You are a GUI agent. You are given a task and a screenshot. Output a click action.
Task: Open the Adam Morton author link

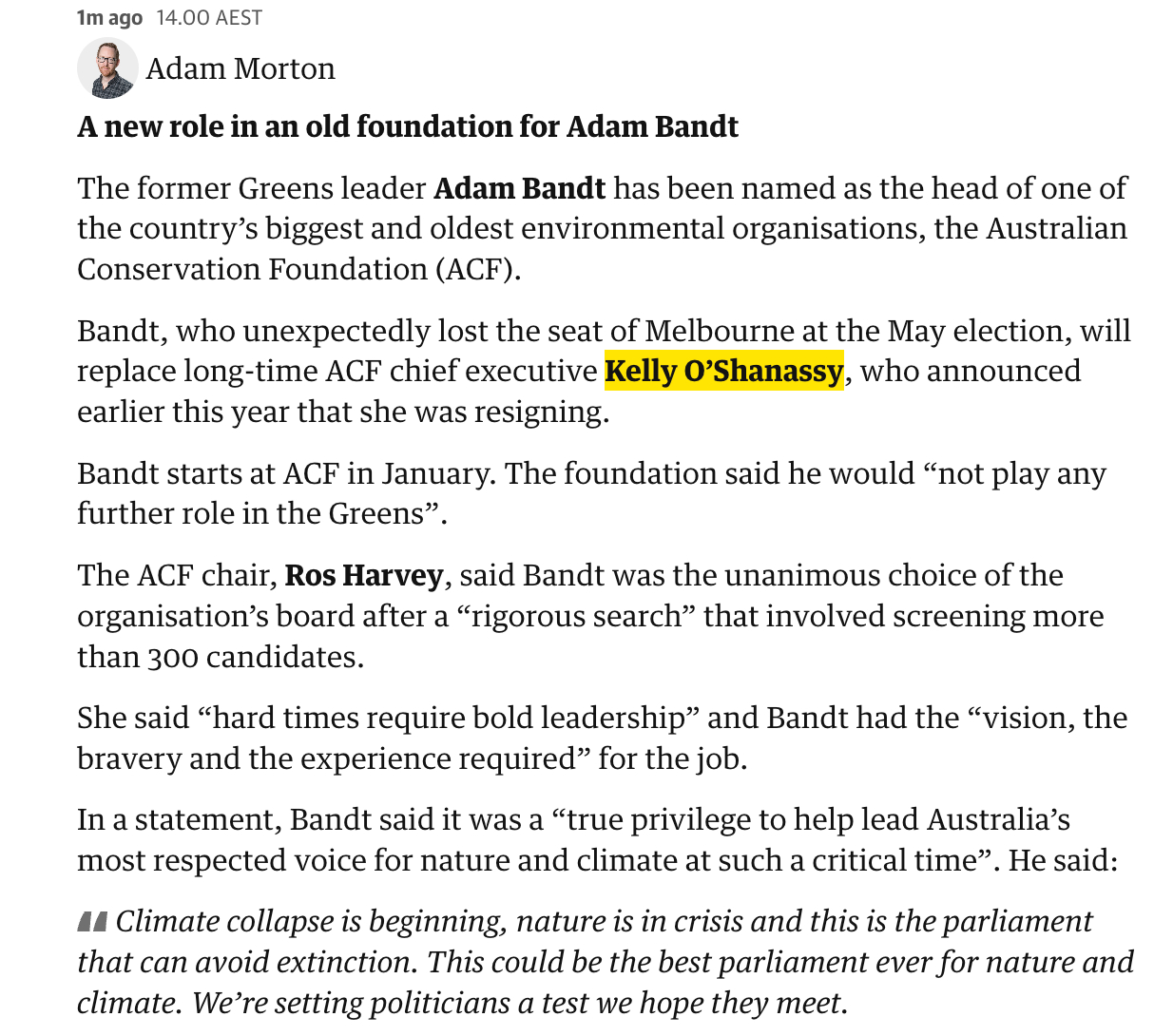click(x=240, y=68)
